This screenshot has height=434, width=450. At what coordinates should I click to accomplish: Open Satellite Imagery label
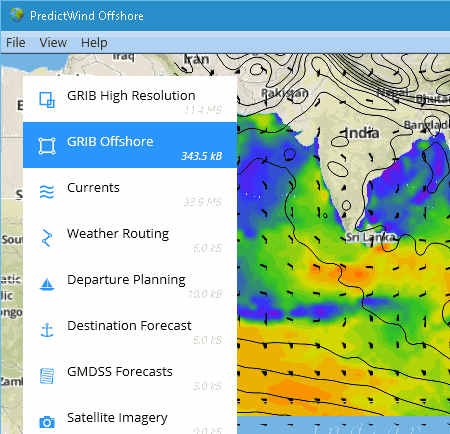pos(117,418)
